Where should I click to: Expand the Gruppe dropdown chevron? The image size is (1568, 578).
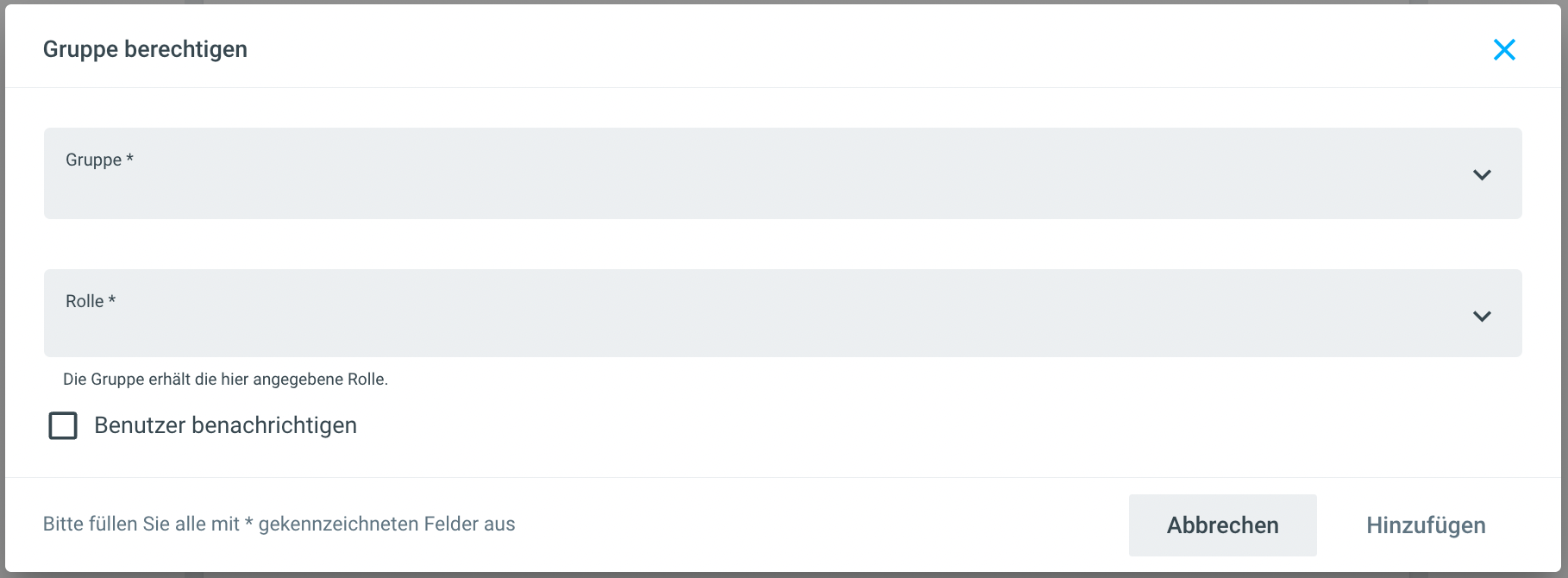(x=1482, y=175)
